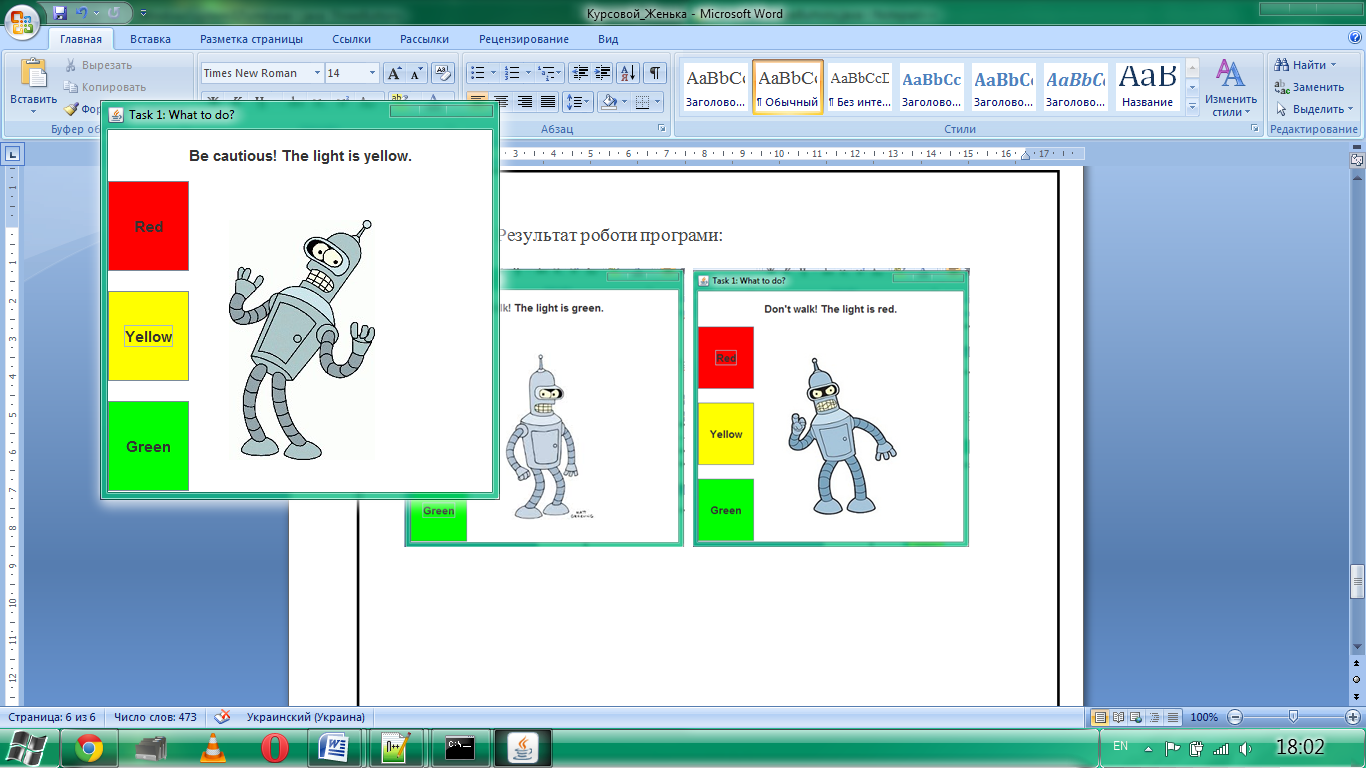Open the Изменить стили menu
Viewport: 1366px width, 768px height.
point(1231,88)
